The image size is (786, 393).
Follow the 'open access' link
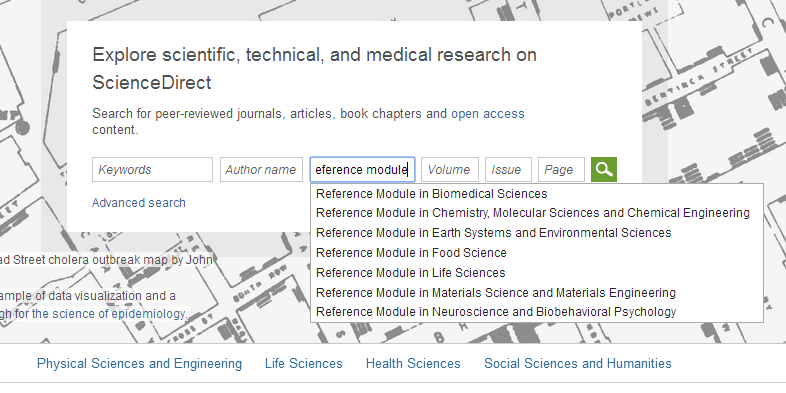[x=488, y=114]
